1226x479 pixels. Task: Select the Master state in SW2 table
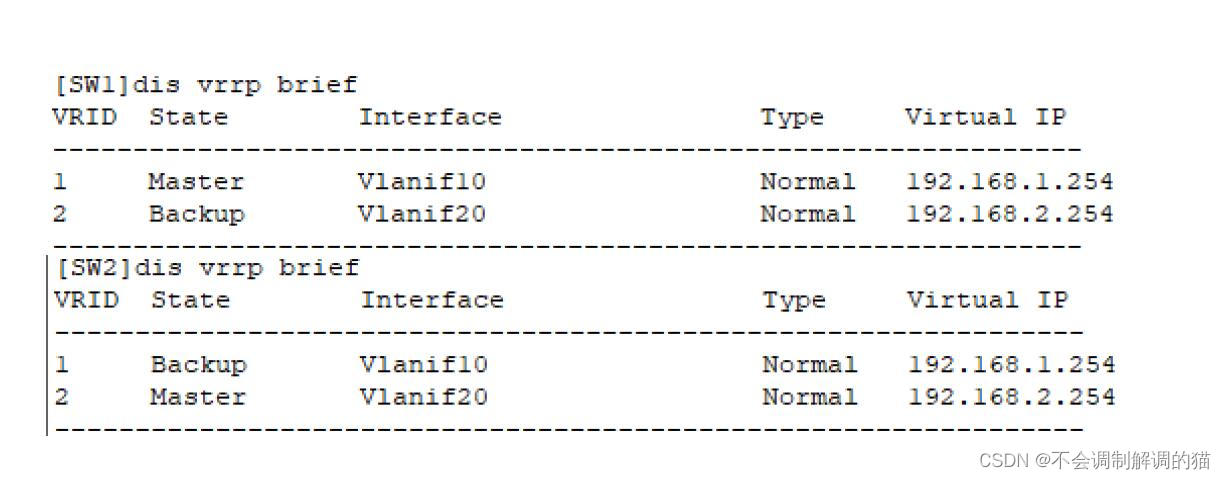coord(198,397)
